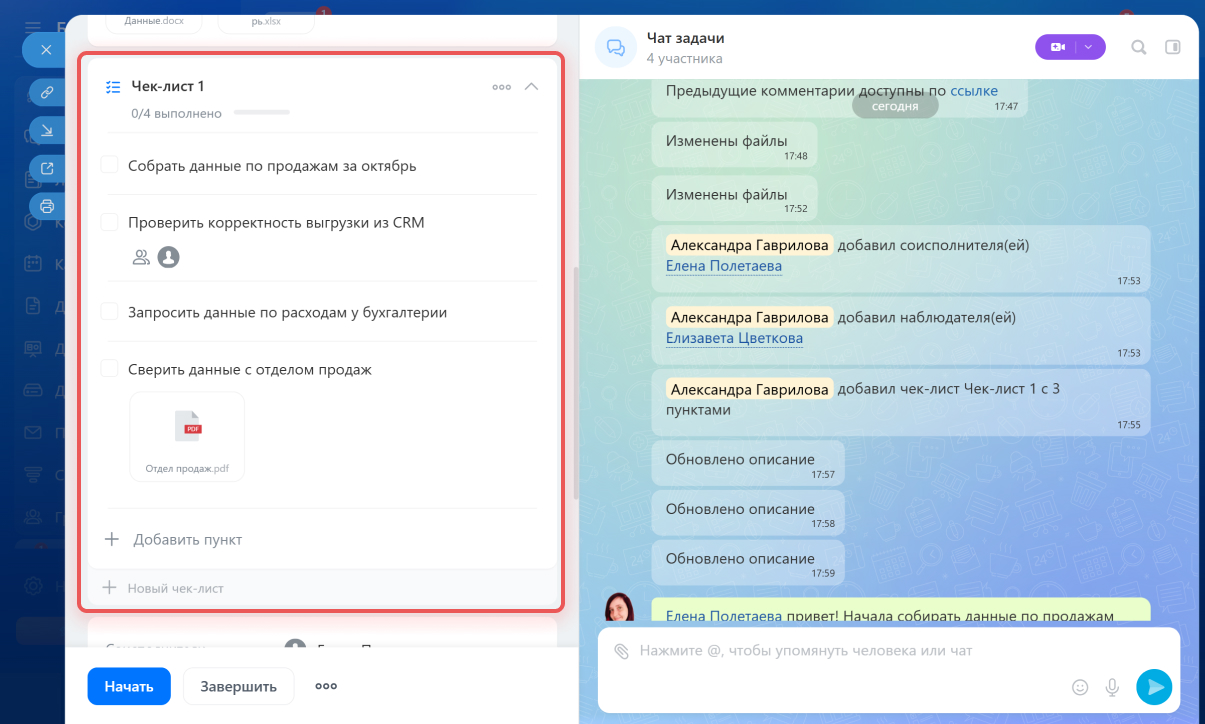The image size is (1205, 724).
Task: Click the microphone voice message icon
Action: (x=1112, y=687)
